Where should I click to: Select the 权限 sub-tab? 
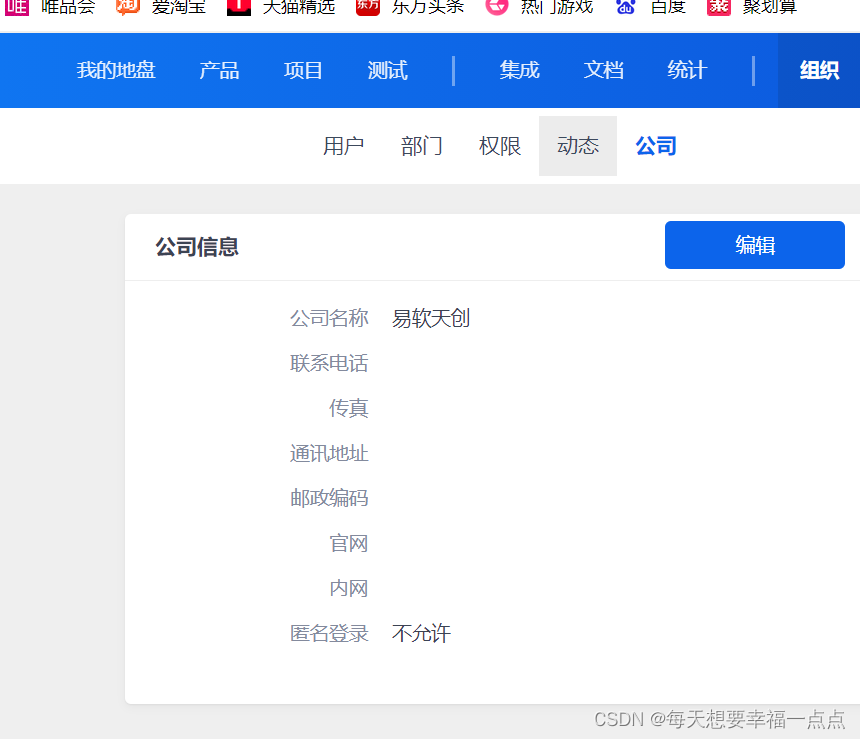click(x=500, y=146)
